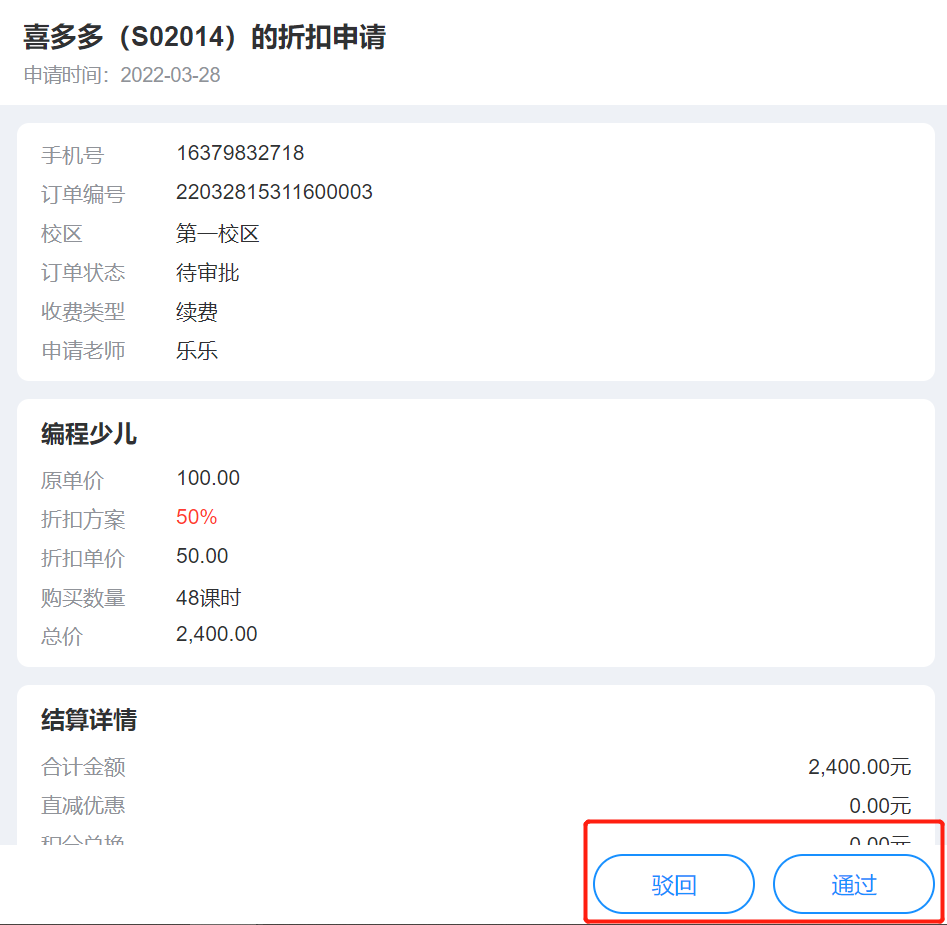947x925 pixels.
Task: Click the 购买数量 label
Action: tap(83, 597)
